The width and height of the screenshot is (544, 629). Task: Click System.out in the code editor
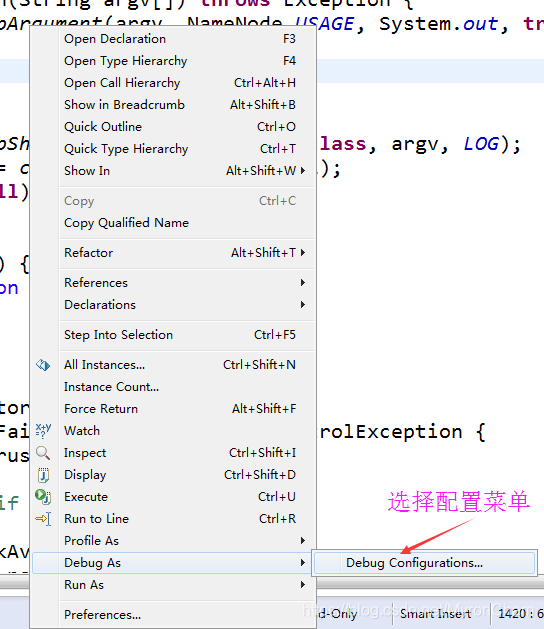pyautogui.click(x=438, y=24)
